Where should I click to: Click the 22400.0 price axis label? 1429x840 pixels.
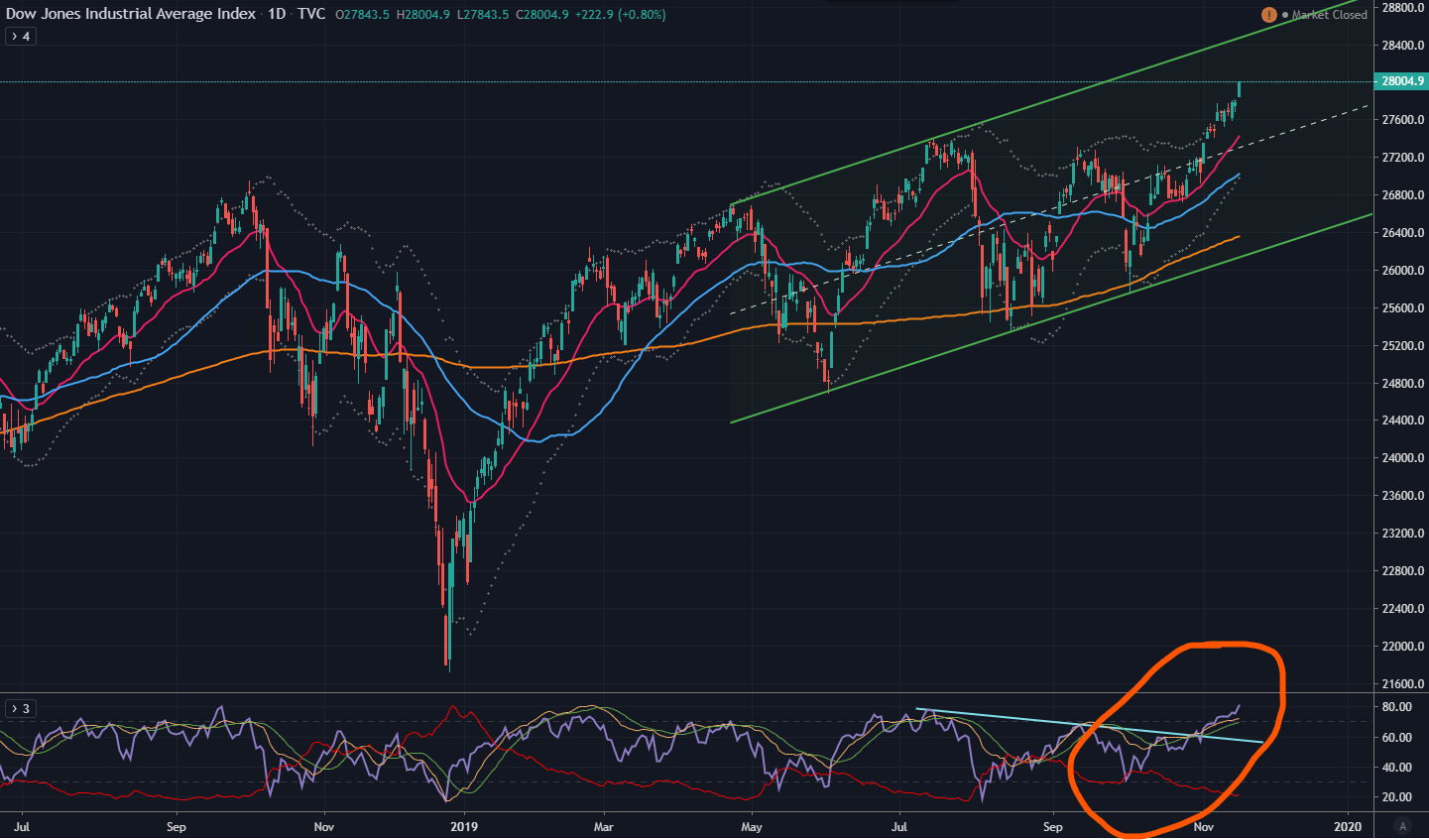pyautogui.click(x=1402, y=609)
